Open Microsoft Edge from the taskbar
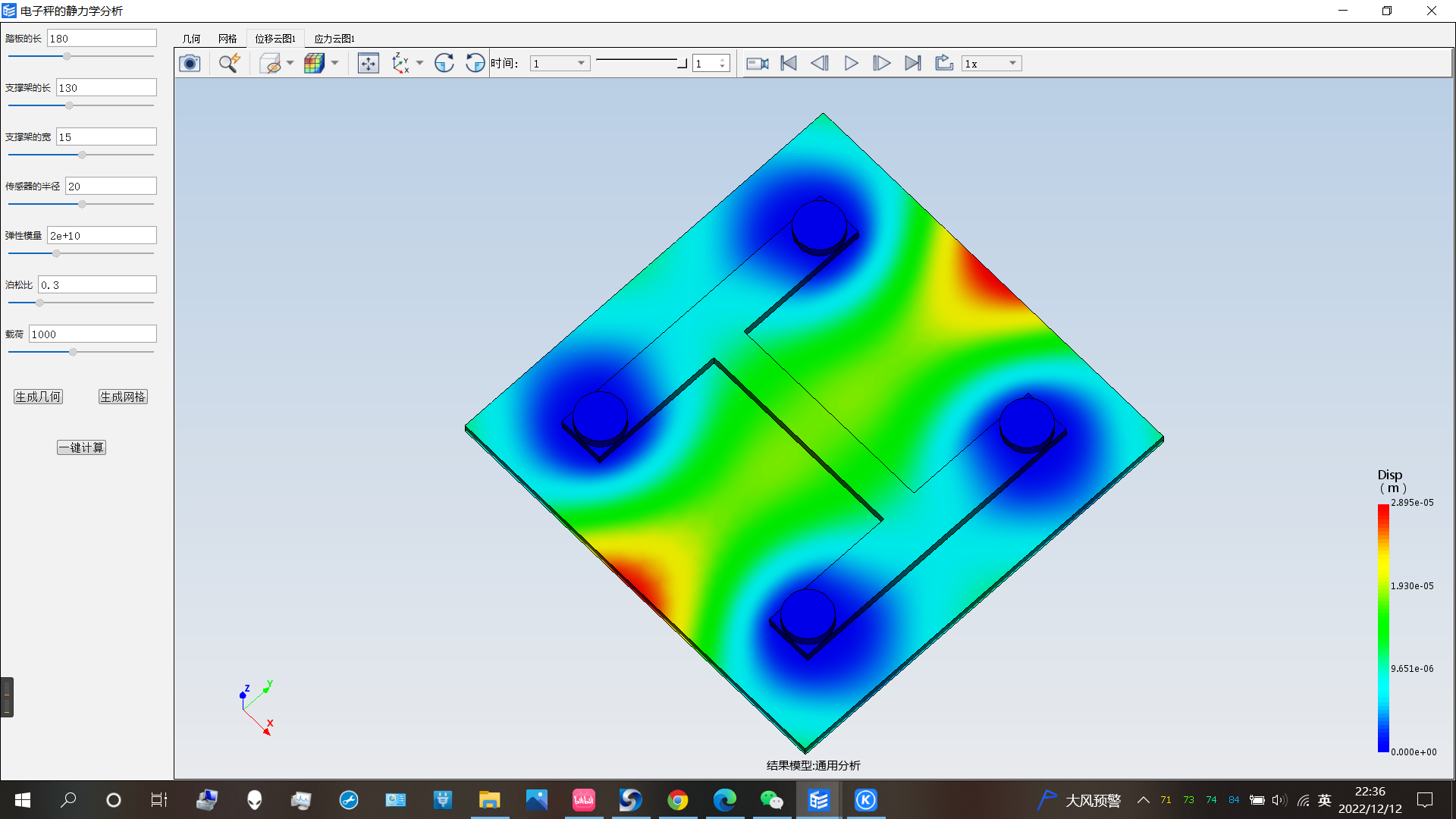 [x=725, y=800]
